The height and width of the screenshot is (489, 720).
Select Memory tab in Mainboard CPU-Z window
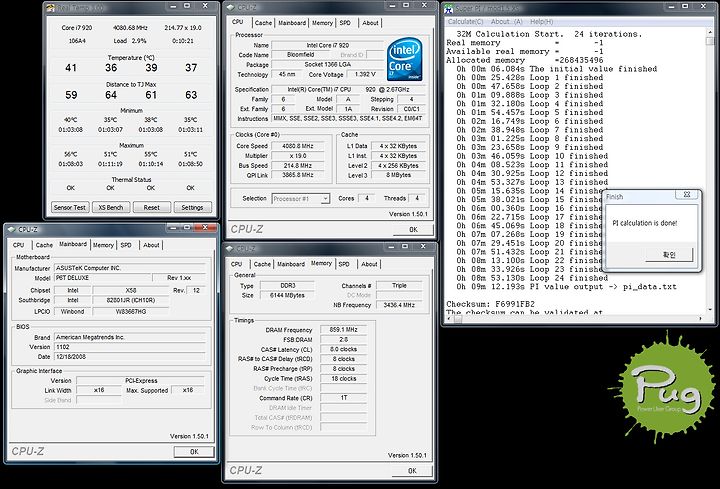pos(103,245)
